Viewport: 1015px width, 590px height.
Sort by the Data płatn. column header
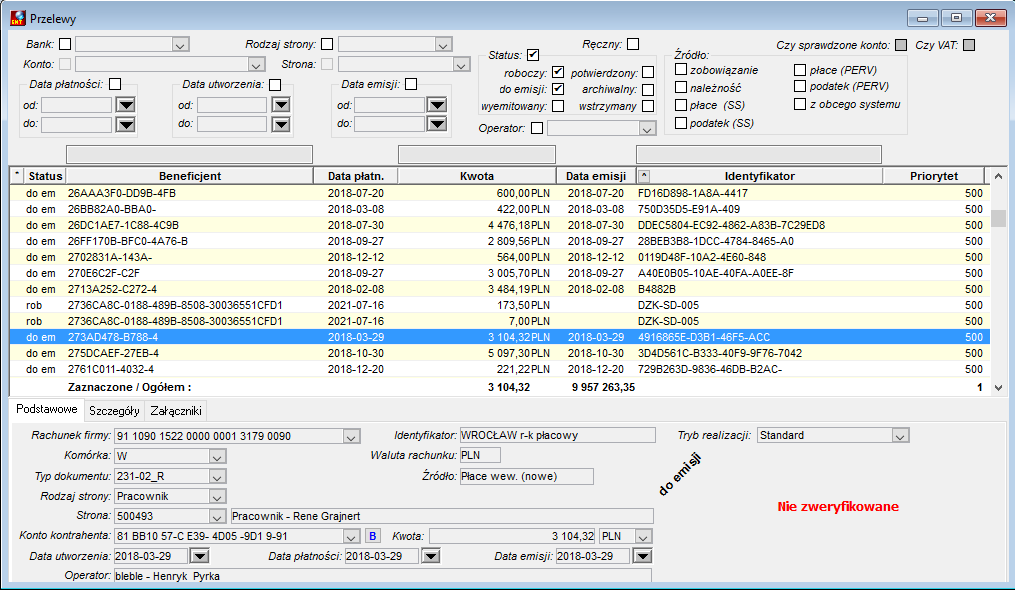(355, 176)
